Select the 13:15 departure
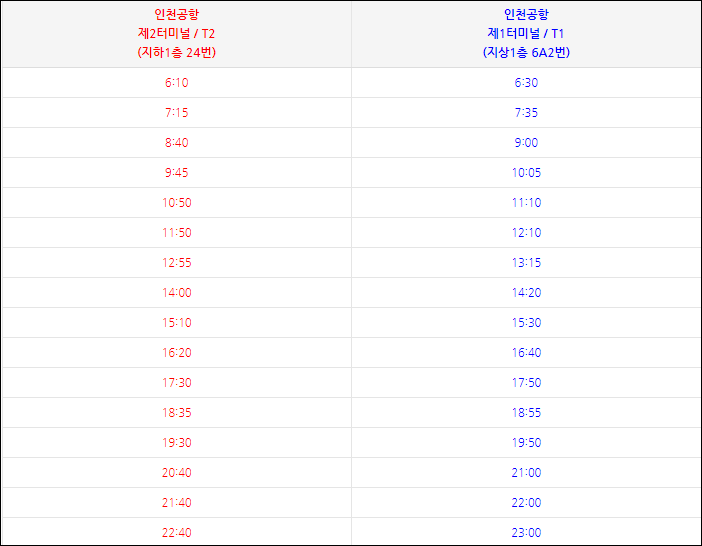Viewport: 702px width, 546px height. [526, 263]
